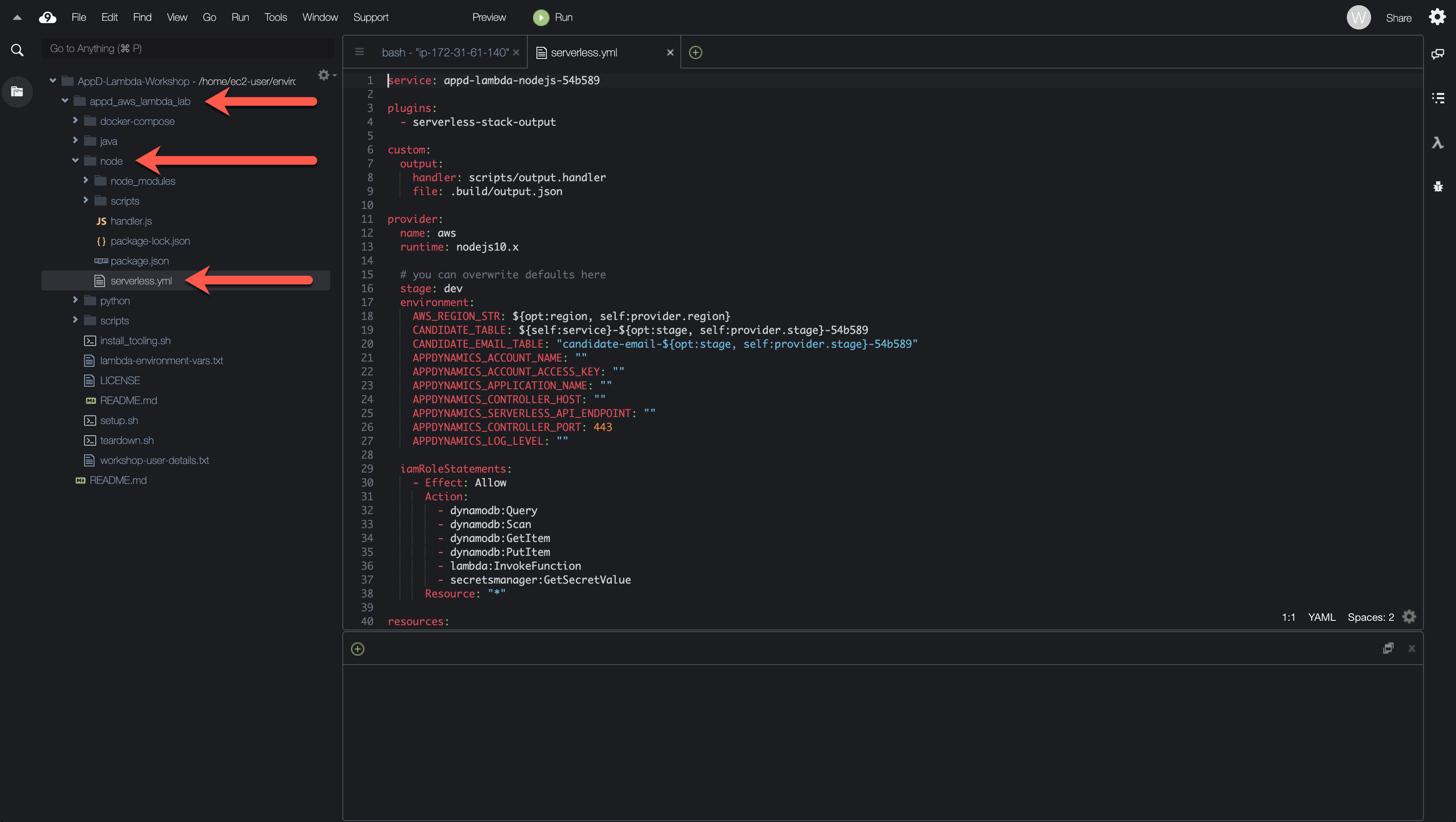Open the debugger bug icon panel
The height and width of the screenshot is (822, 1456).
(x=1438, y=186)
